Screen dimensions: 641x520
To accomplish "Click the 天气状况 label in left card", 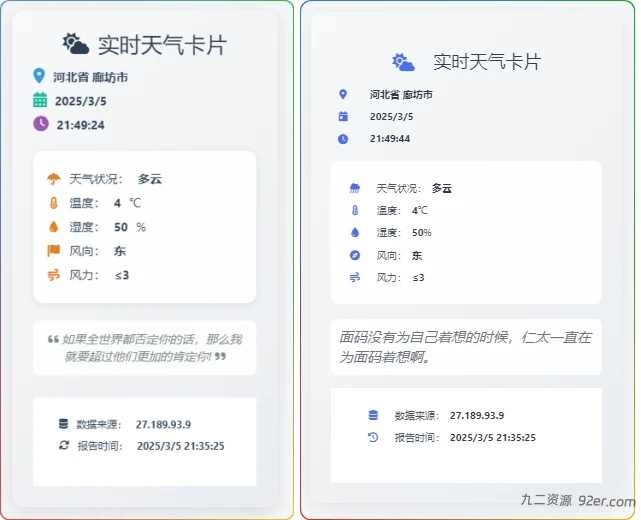I will (x=96, y=179).
